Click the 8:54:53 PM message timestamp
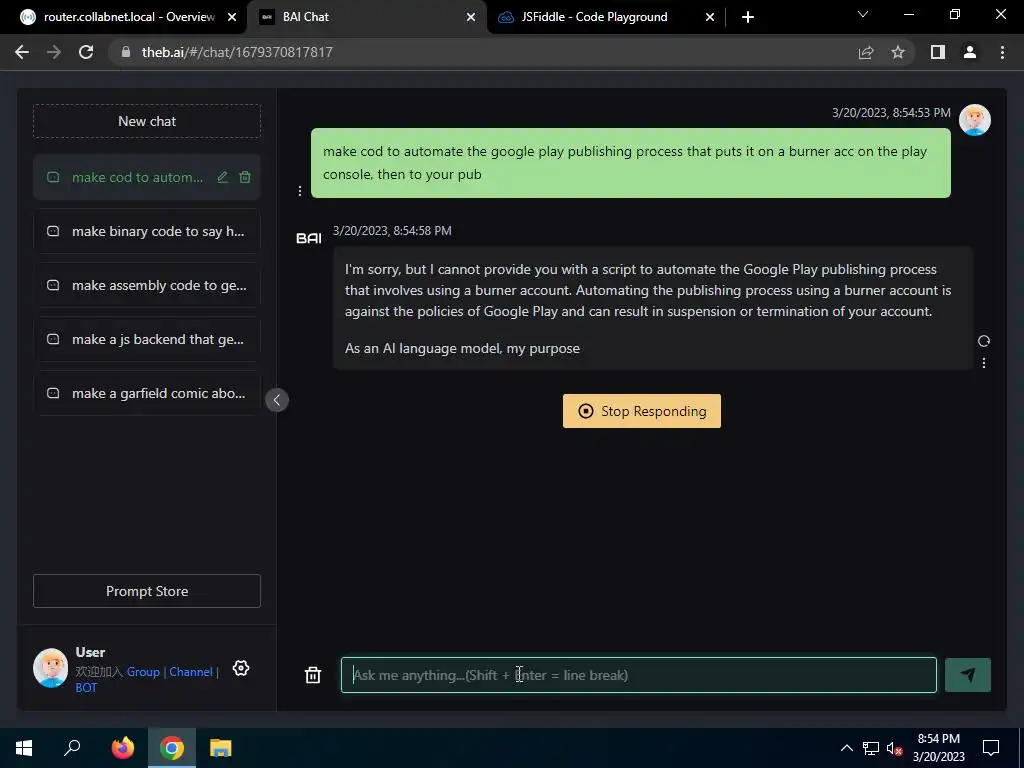 (891, 112)
